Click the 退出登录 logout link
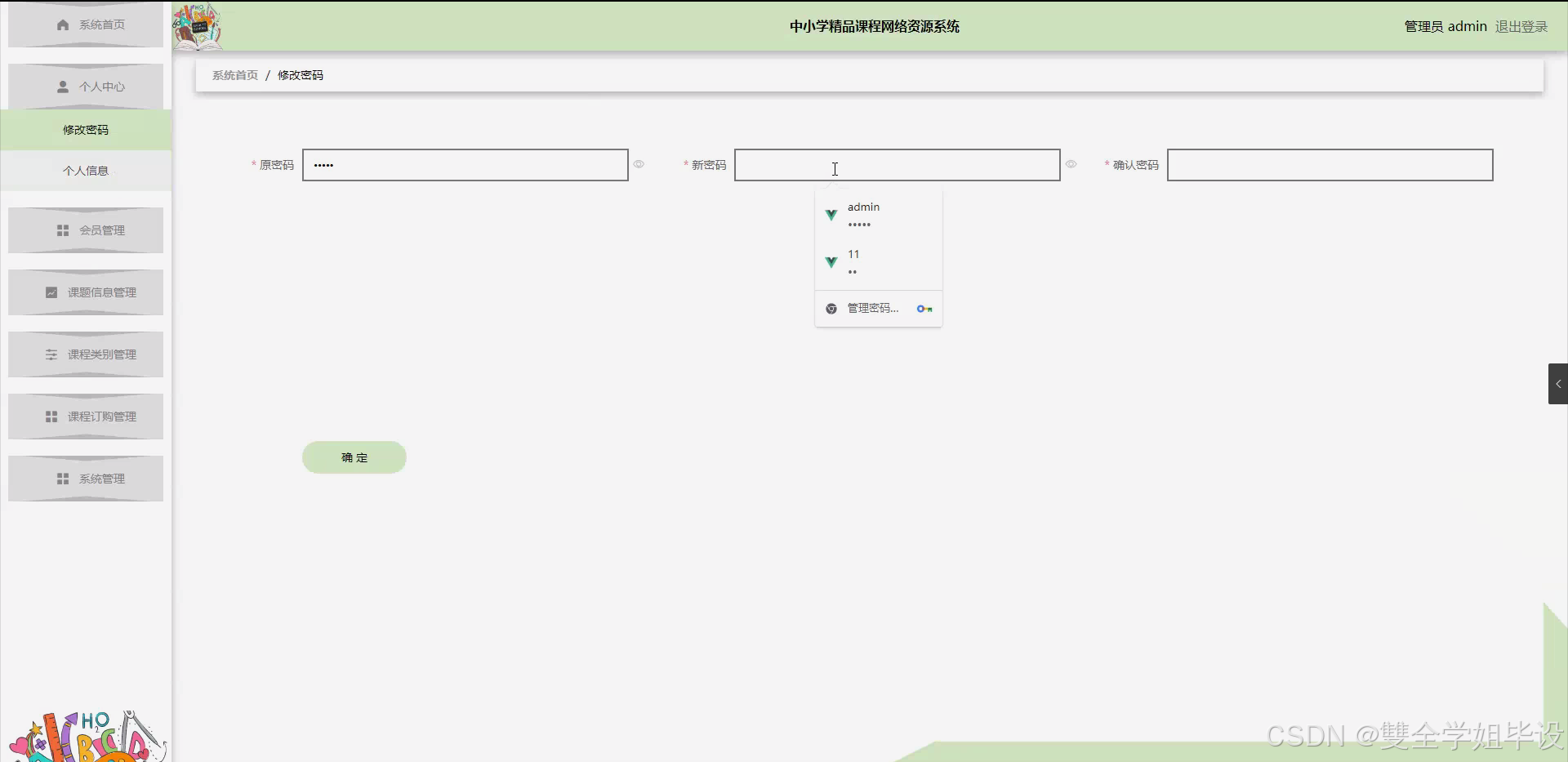Screen dimensions: 1568x762 [1521, 25]
